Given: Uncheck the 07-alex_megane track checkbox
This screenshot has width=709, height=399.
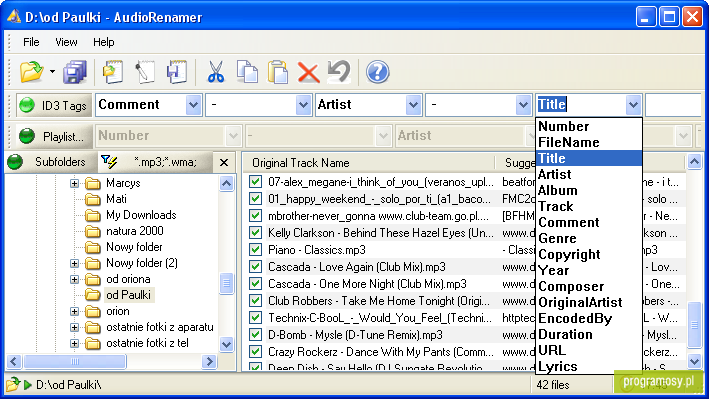Looking at the screenshot, I should tap(255, 182).
